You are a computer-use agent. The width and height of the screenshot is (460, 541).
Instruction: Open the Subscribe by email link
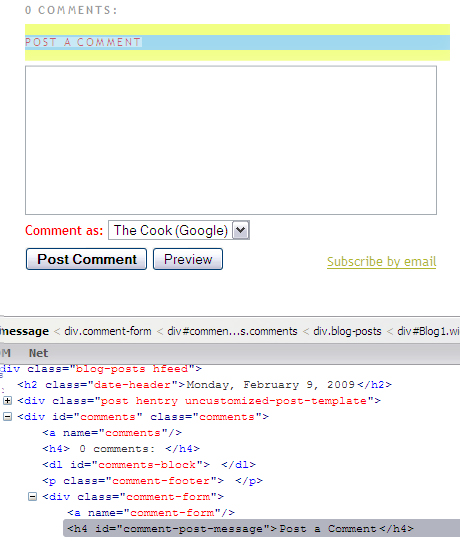381,262
